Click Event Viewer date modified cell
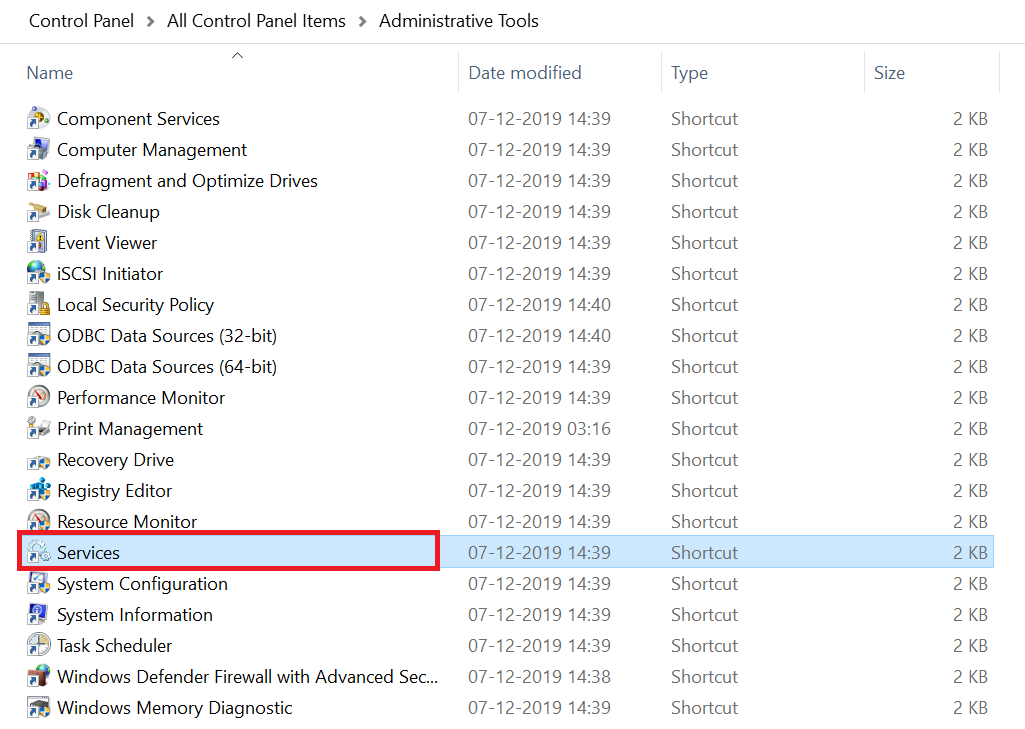Image resolution: width=1025 pixels, height=729 pixels. pos(539,243)
